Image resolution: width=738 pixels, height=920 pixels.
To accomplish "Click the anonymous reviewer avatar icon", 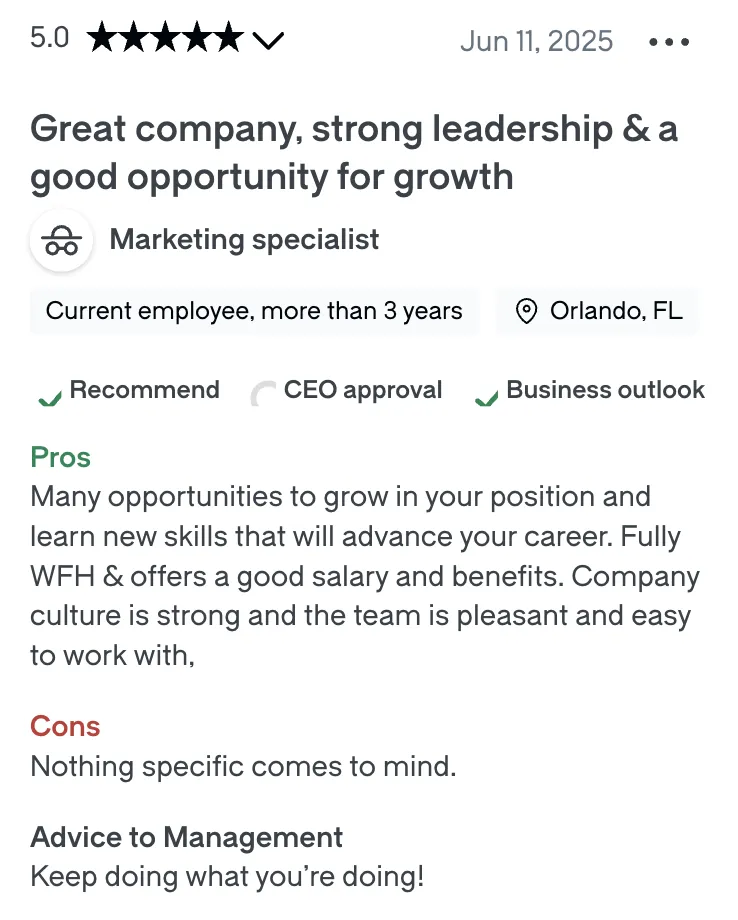I will (61, 241).
